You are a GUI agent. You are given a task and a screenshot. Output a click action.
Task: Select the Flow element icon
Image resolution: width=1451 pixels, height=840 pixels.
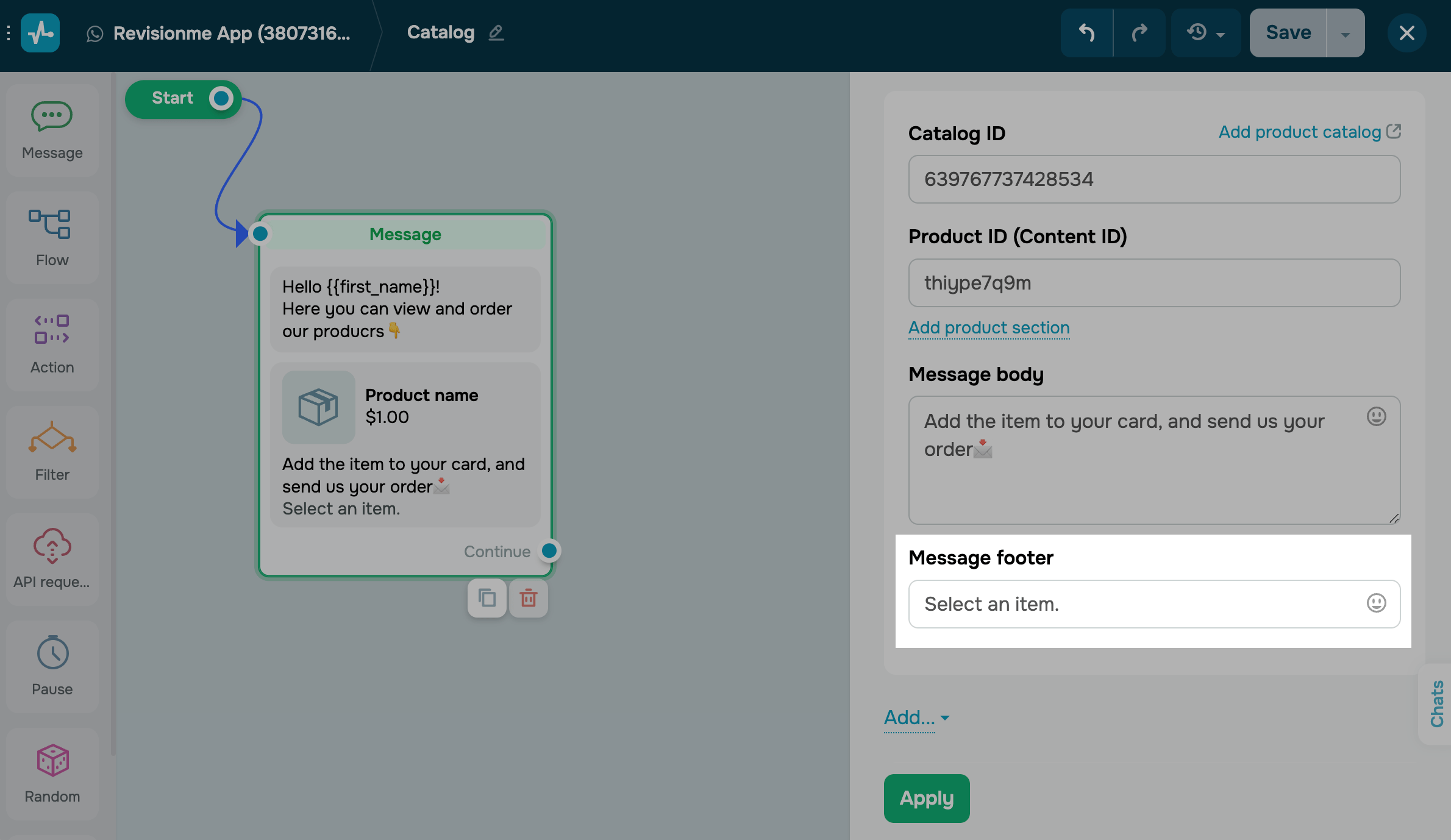click(x=50, y=224)
